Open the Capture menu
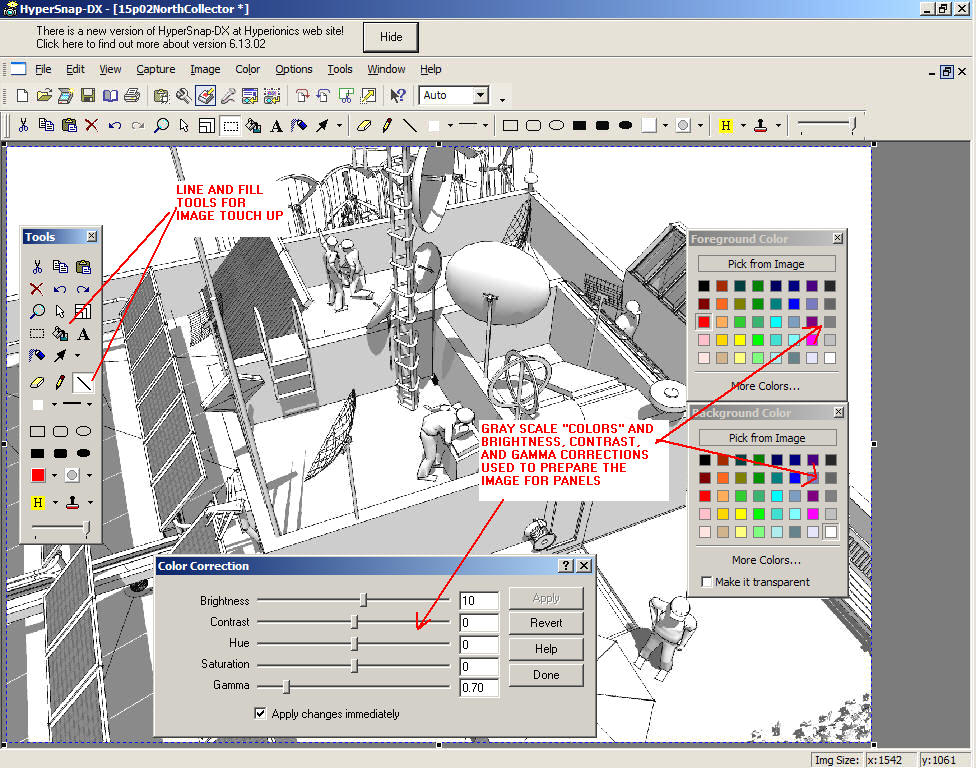Viewport: 976px width, 768px height. point(156,69)
